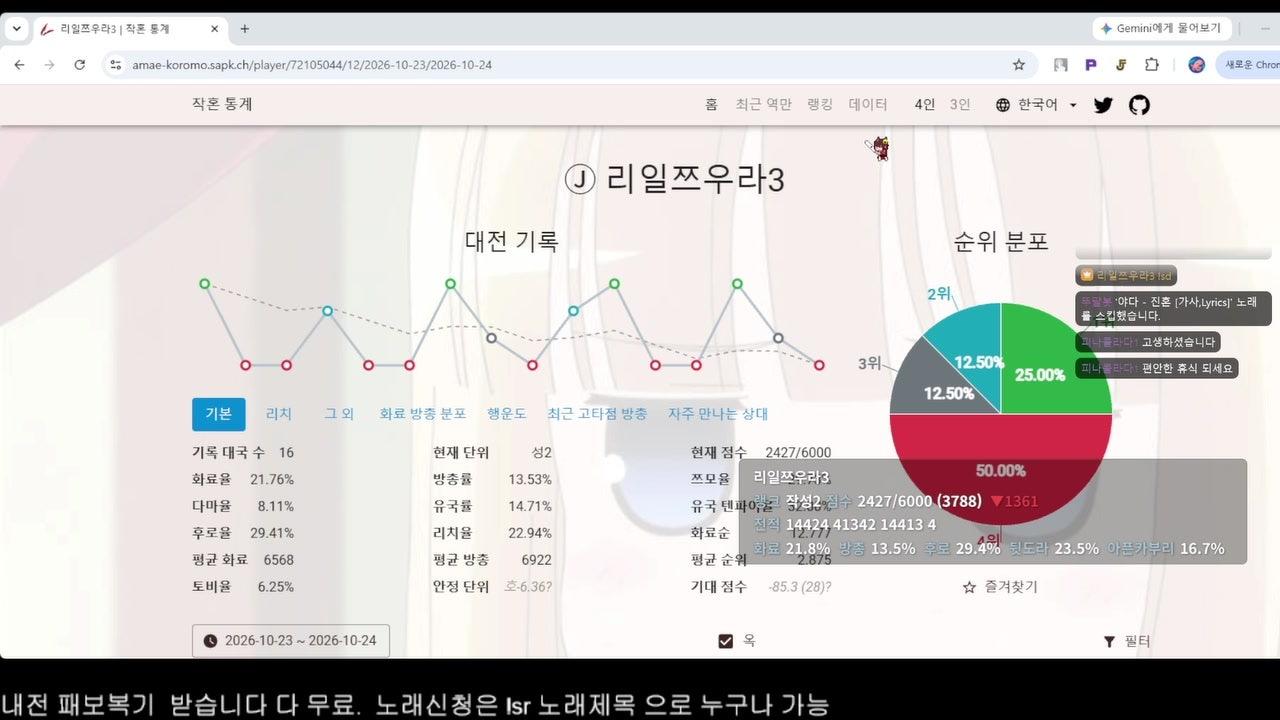The width and height of the screenshot is (1280, 720).
Task: Open the date range picker 2026-10-23 ~ 2026-10-24
Action: (x=291, y=641)
